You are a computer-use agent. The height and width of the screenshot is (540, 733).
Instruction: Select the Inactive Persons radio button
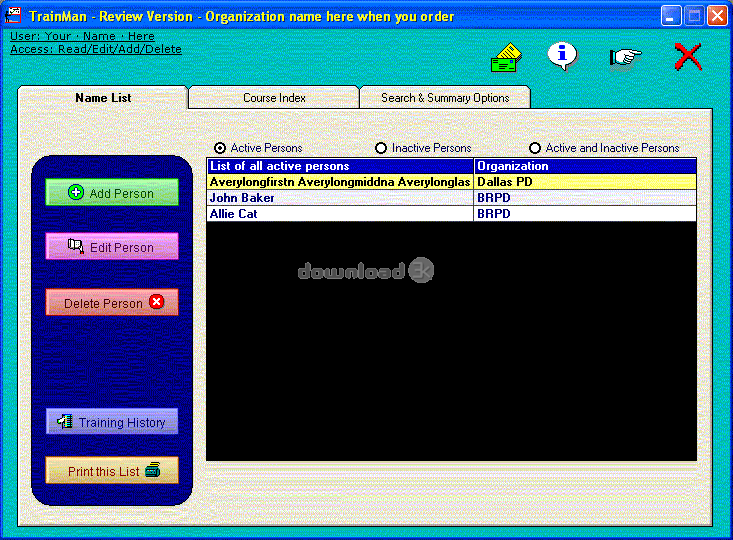381,148
